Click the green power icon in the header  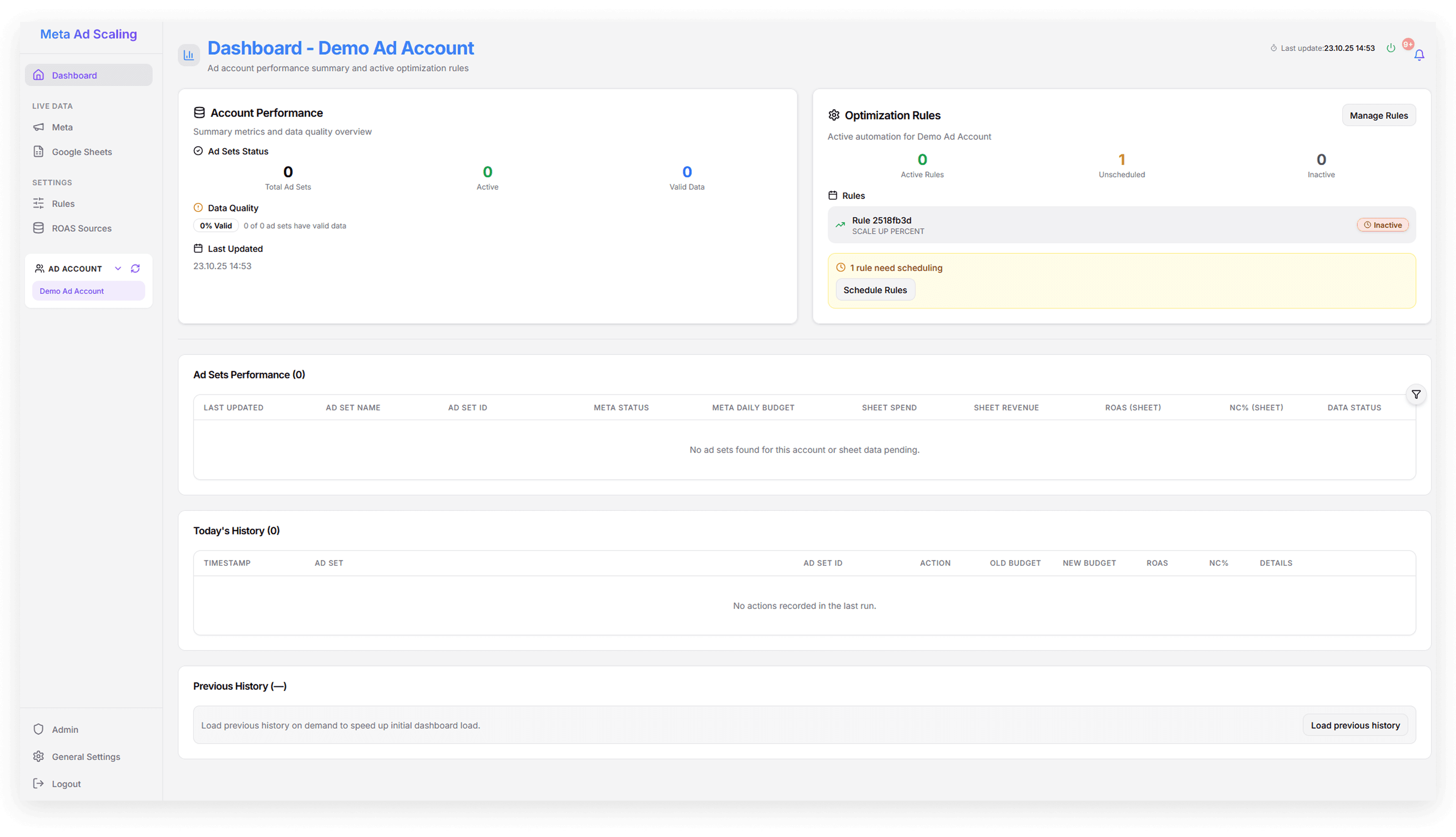click(1392, 48)
